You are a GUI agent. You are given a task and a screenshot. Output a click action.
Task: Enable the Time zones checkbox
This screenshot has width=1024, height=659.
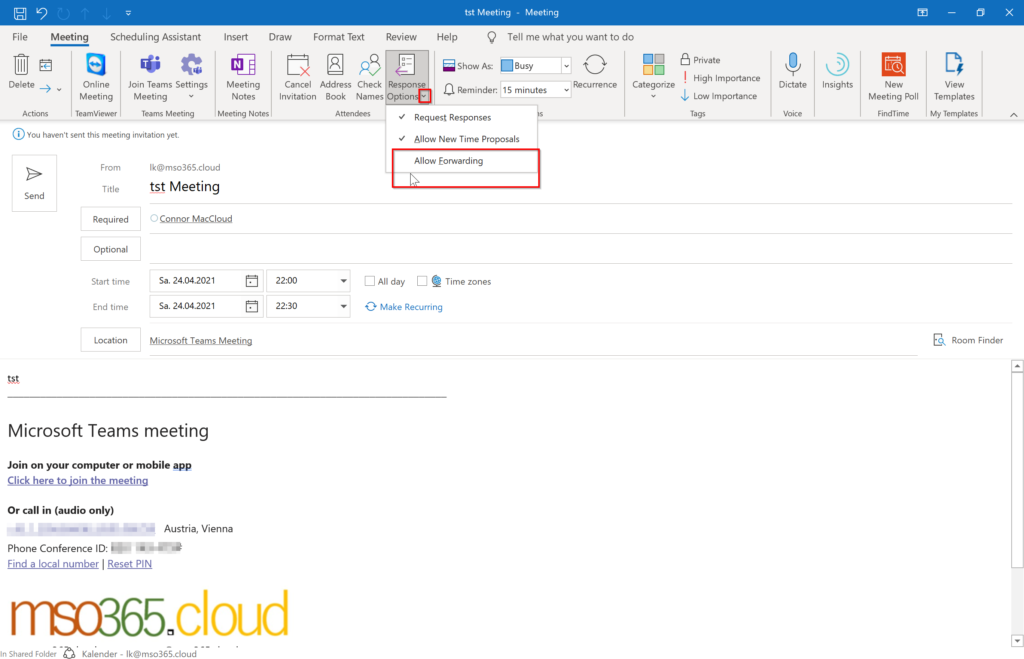(422, 281)
